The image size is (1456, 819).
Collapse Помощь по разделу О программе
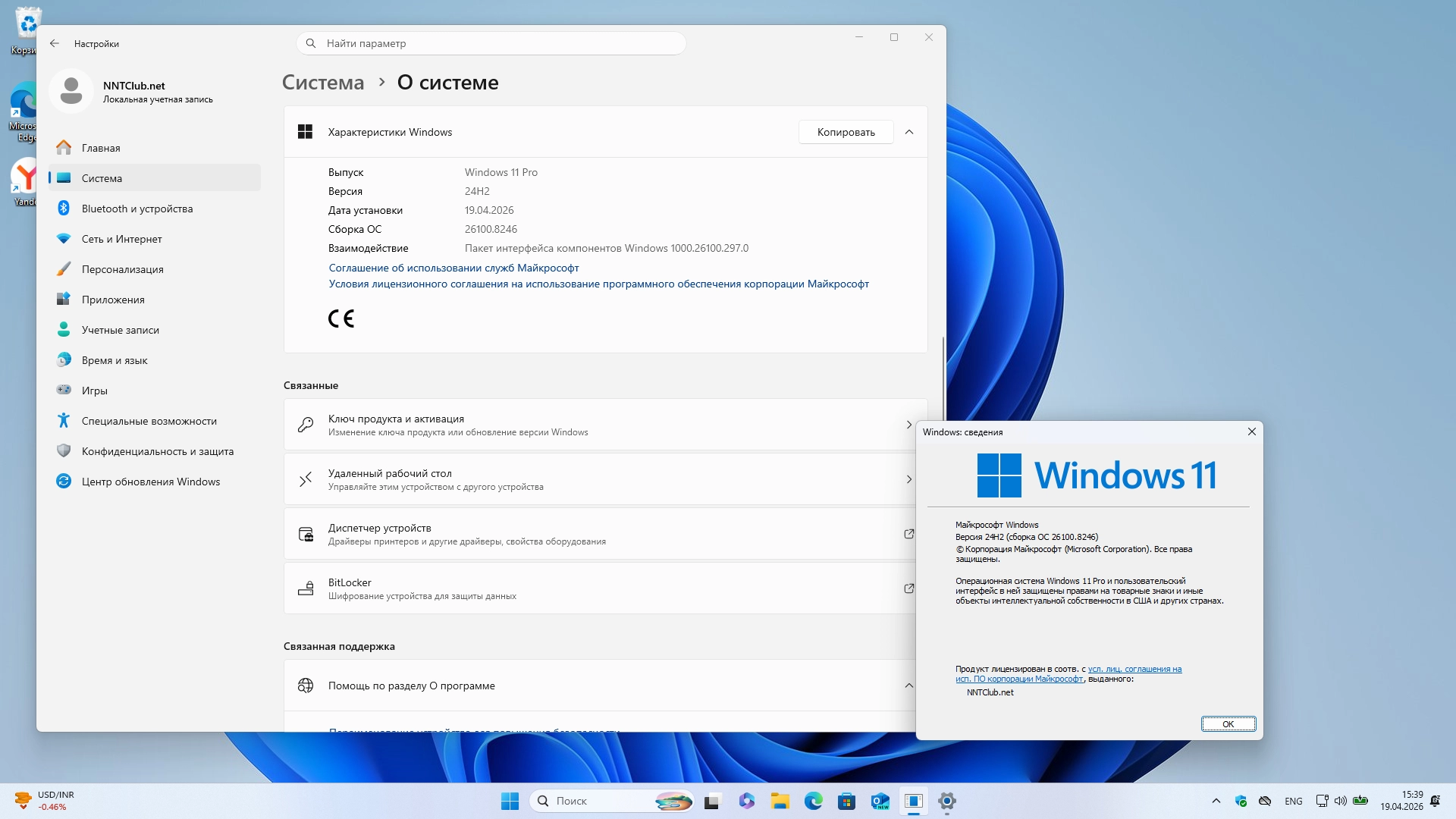[x=909, y=686]
